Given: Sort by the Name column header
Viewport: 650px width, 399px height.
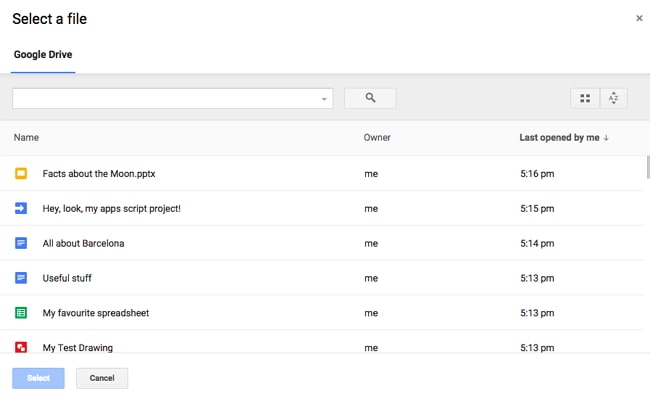Looking at the screenshot, I should click(26, 138).
